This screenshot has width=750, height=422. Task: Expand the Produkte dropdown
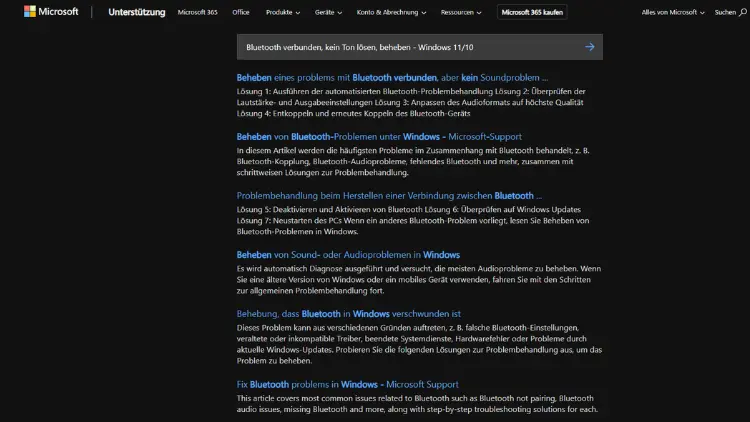click(283, 12)
